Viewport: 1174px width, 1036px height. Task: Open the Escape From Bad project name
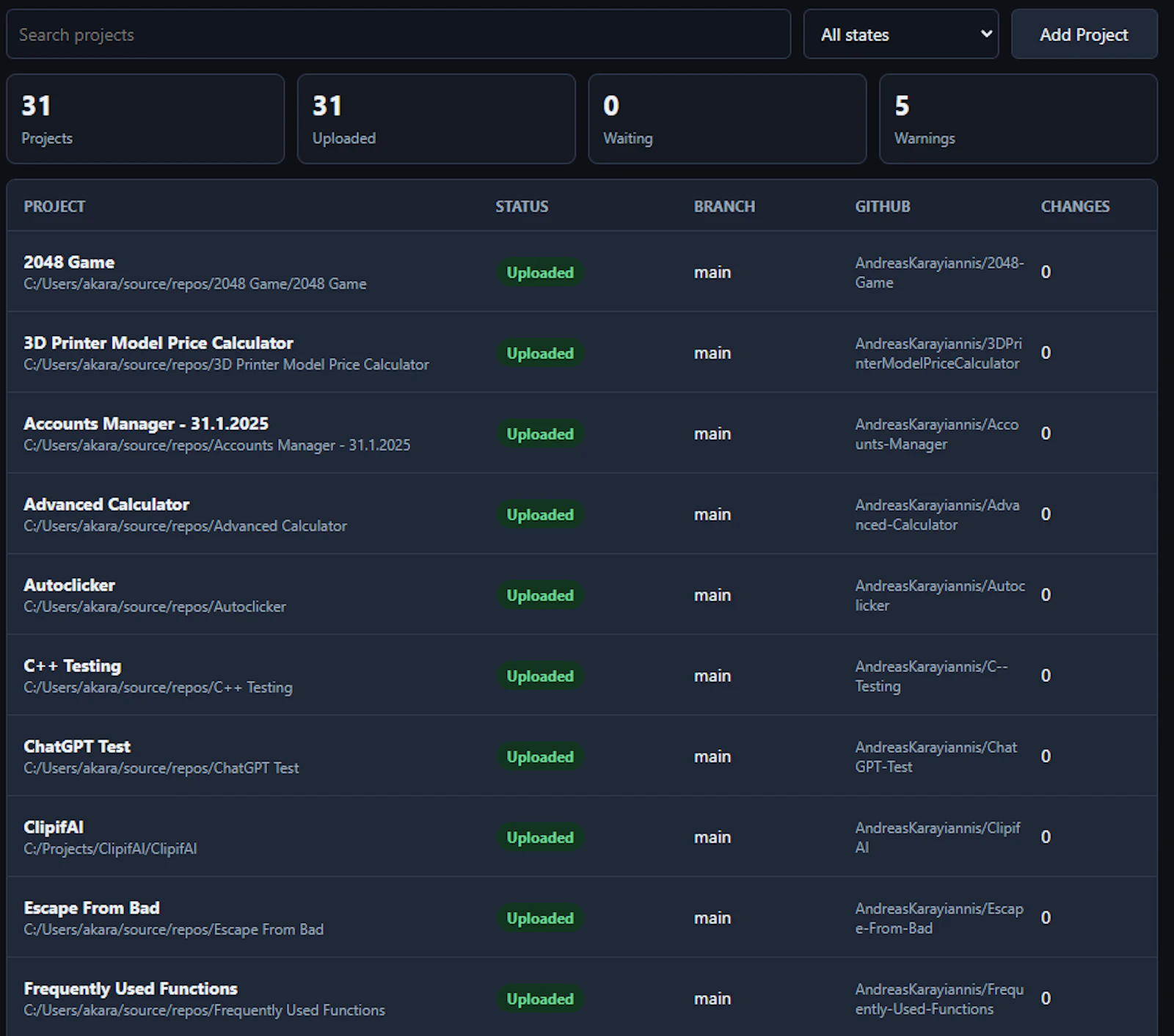coord(92,908)
